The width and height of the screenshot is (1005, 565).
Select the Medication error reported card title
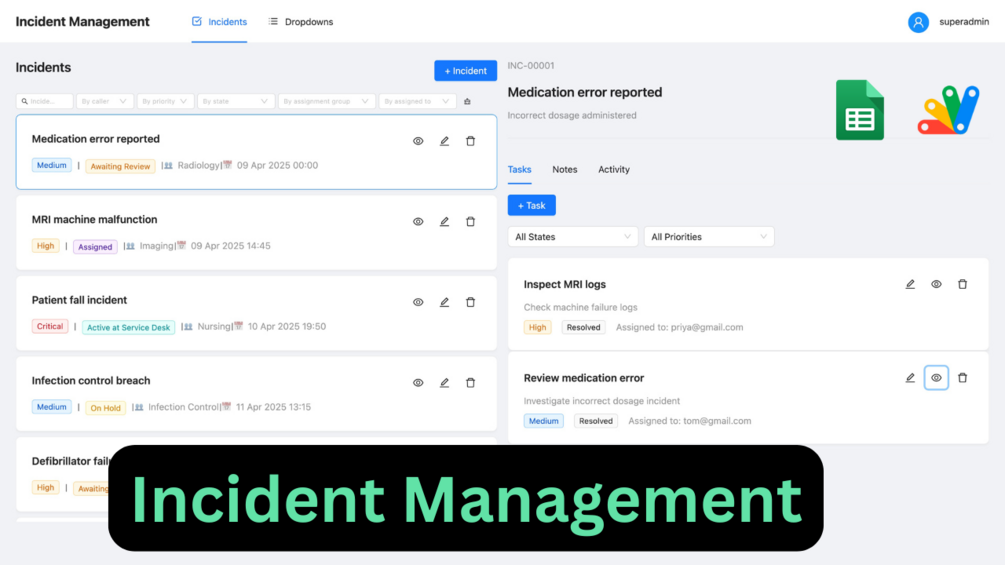(x=96, y=139)
